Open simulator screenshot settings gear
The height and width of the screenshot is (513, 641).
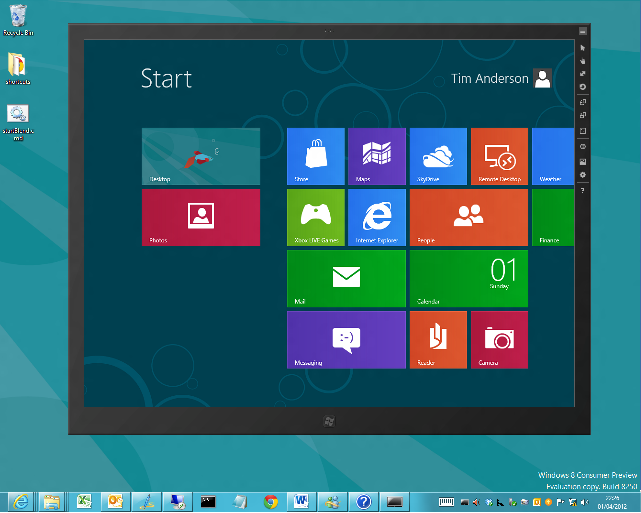(x=583, y=175)
